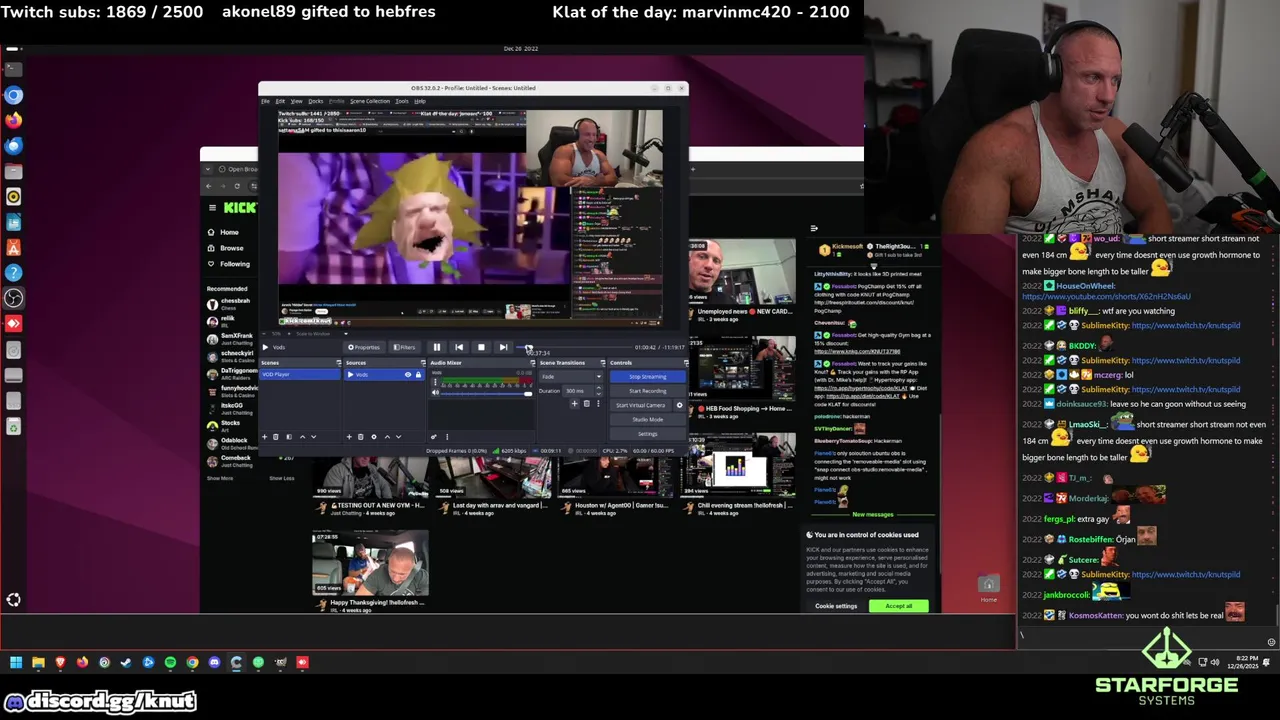The height and width of the screenshot is (720, 1280).
Task: Open the Docks menu in OBS
Action: [x=316, y=101]
